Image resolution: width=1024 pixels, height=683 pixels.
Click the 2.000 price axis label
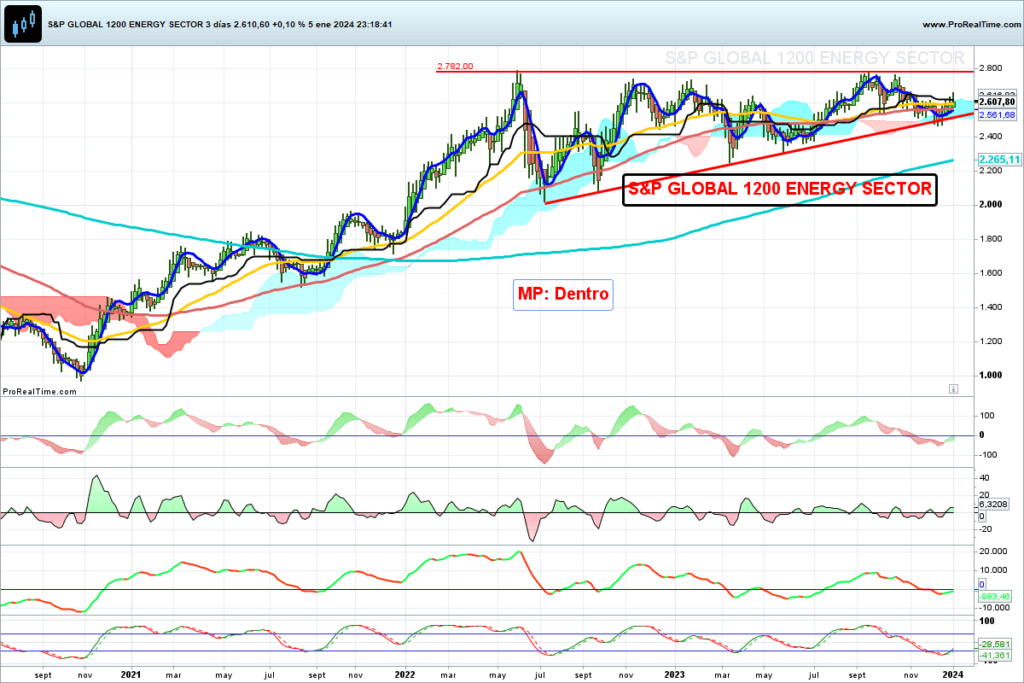pyautogui.click(x=991, y=204)
